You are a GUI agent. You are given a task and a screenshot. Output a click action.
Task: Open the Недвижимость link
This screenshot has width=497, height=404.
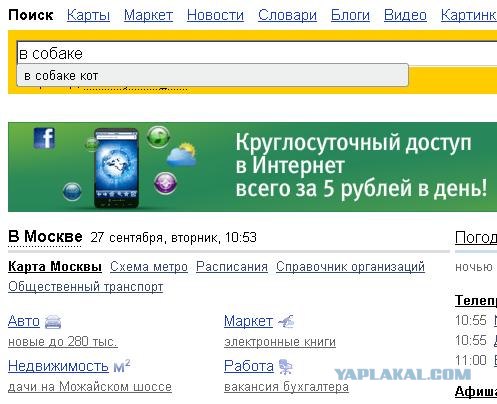pyautogui.click(x=58, y=366)
